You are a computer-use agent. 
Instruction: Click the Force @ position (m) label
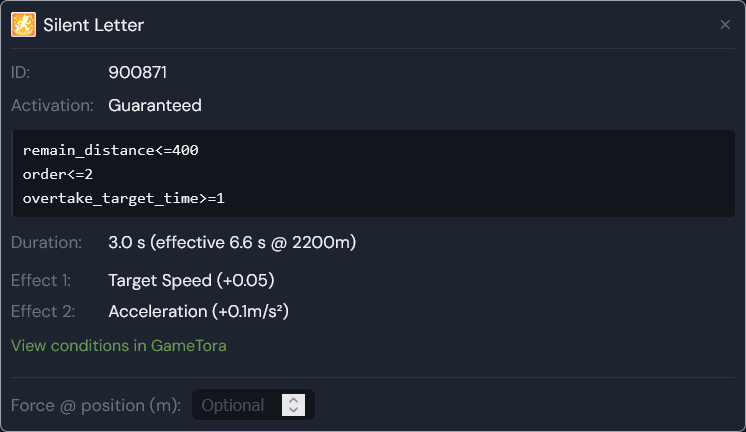click(96, 405)
